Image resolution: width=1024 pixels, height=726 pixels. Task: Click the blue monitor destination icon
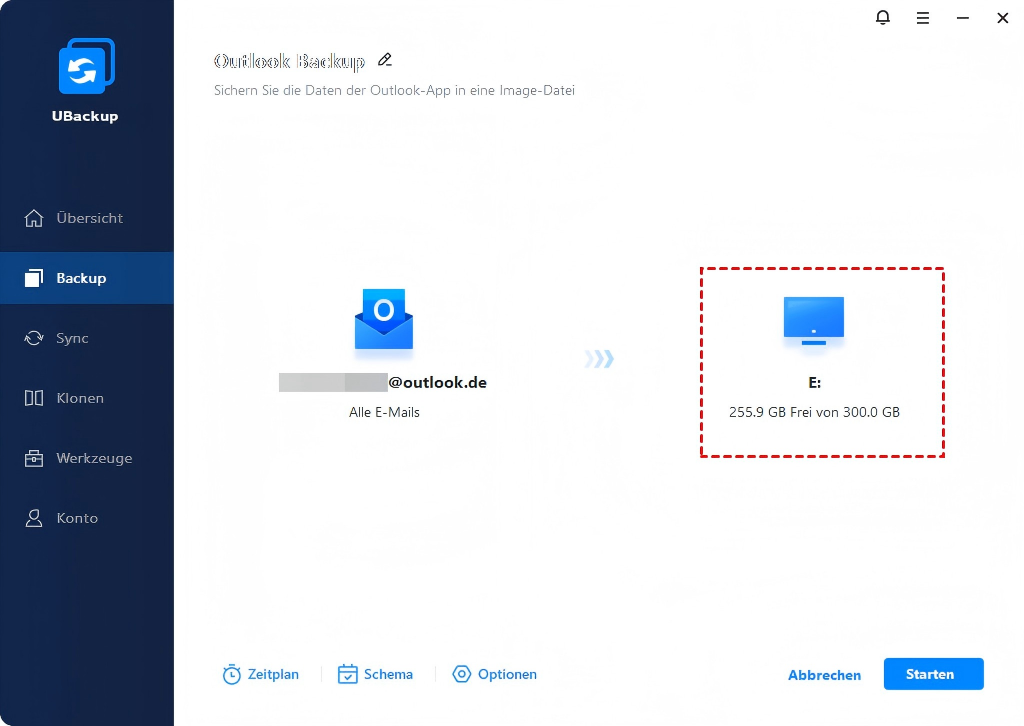(813, 321)
